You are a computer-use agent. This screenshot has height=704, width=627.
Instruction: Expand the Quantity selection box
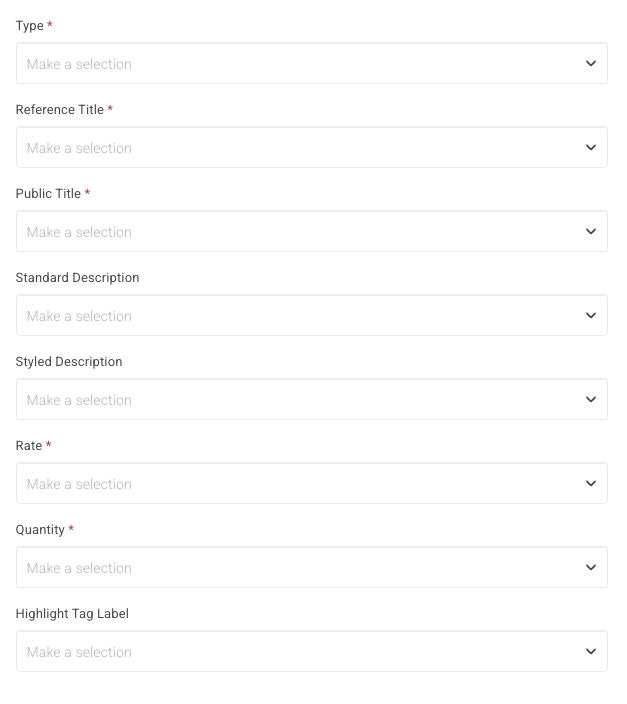pos(312,567)
